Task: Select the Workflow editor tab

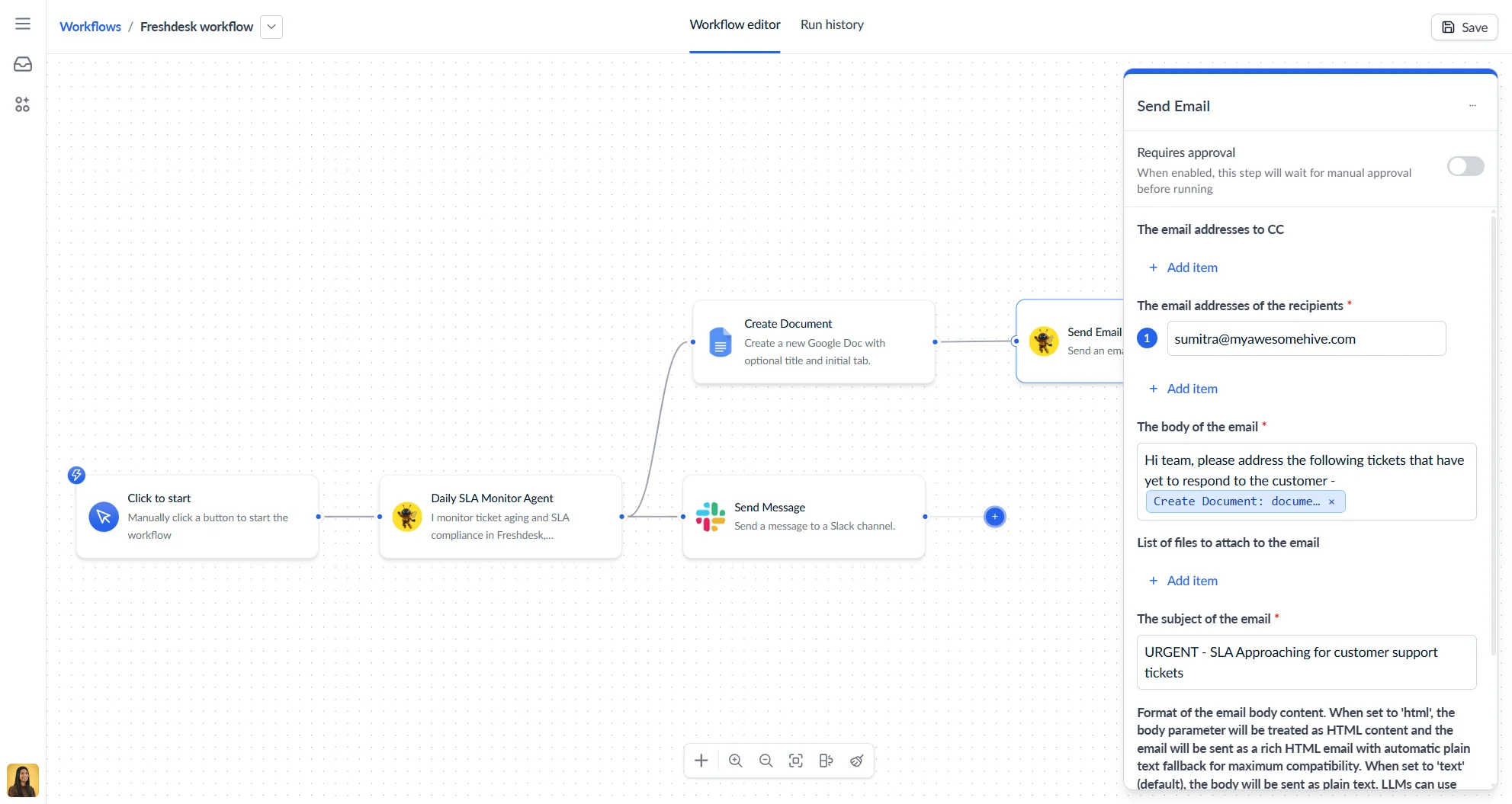Action: [x=734, y=24]
